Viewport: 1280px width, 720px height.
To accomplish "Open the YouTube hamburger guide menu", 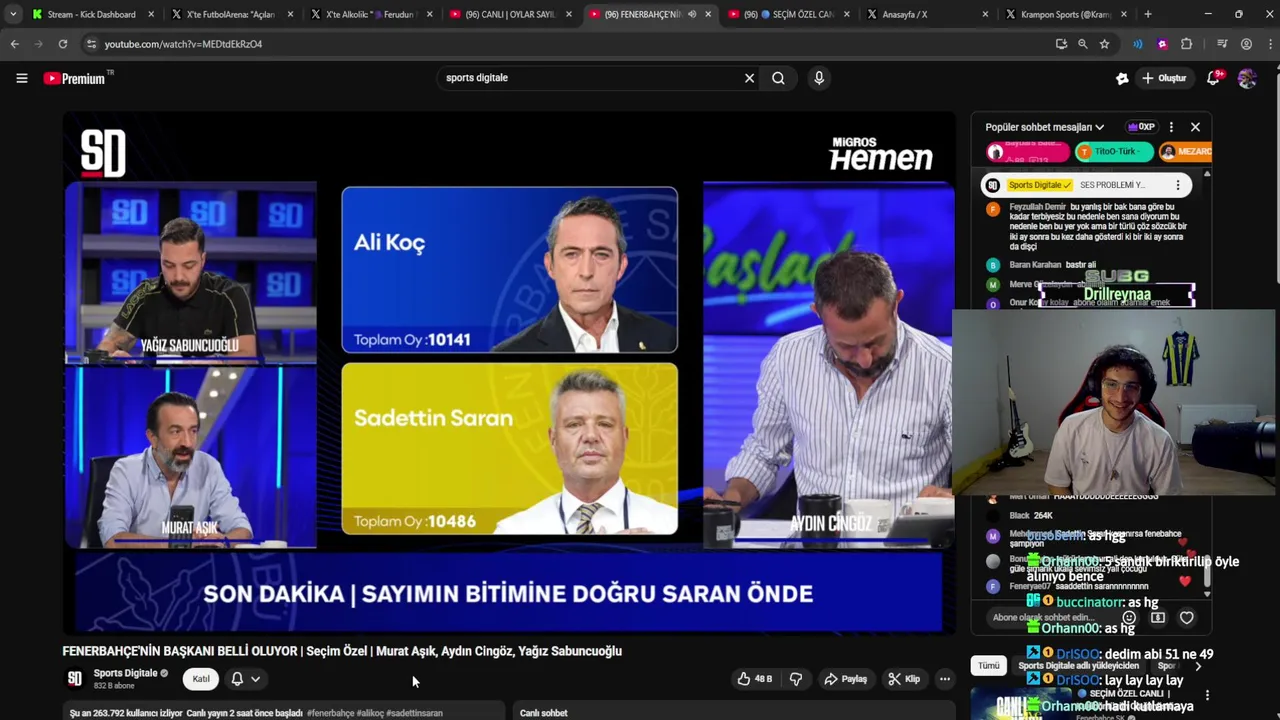I will tap(21, 78).
